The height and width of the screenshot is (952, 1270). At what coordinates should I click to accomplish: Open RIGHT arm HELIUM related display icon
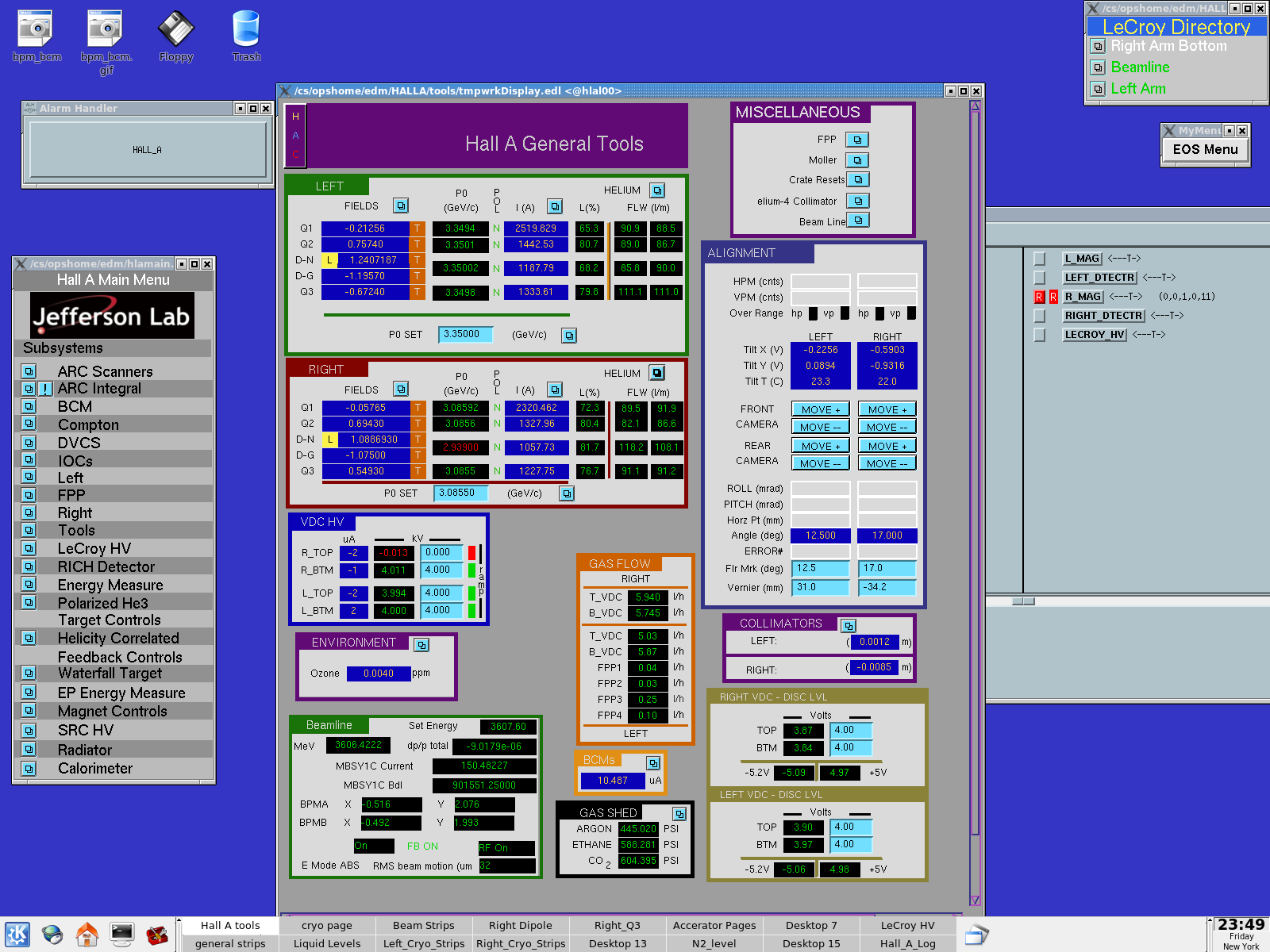pyautogui.click(x=657, y=373)
